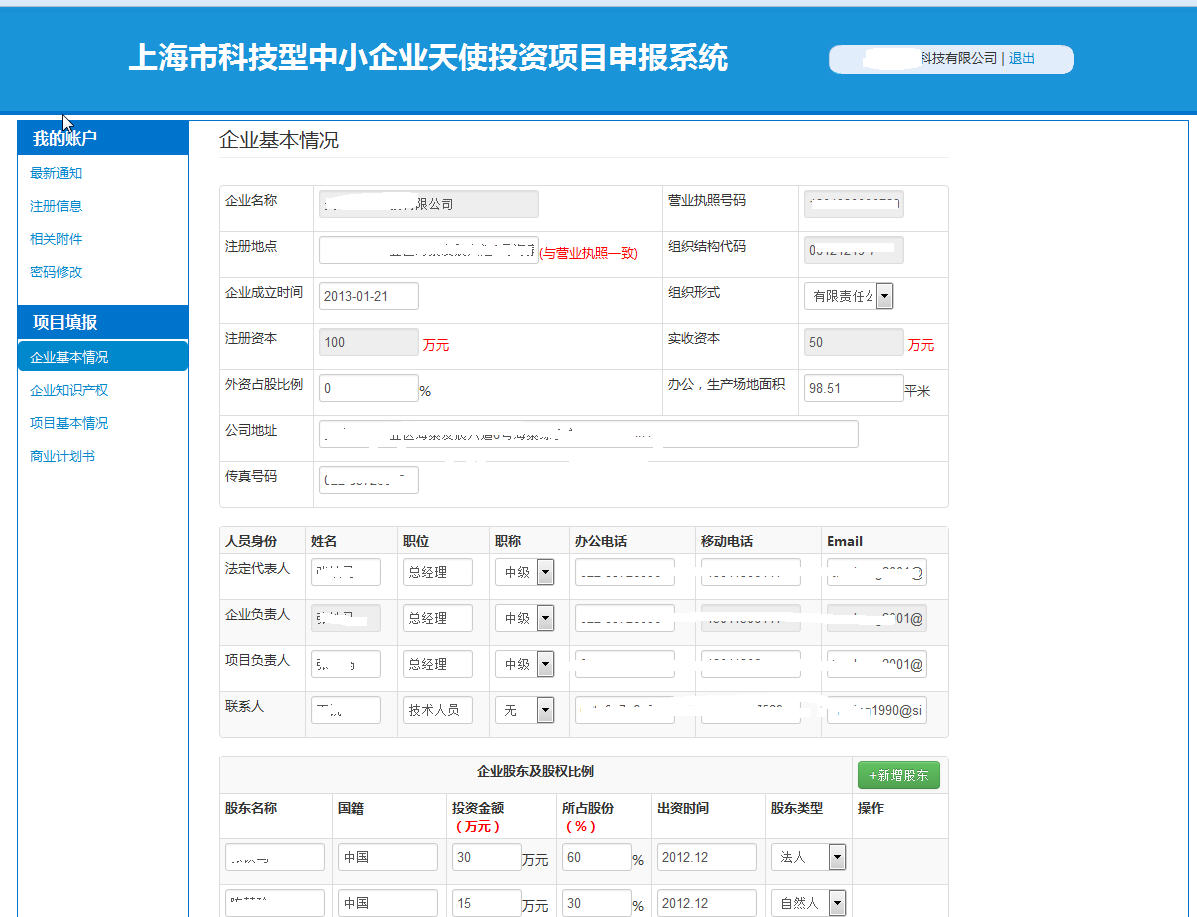Image resolution: width=1197 pixels, height=917 pixels.
Task: Click the 新增股东 green button
Action: click(x=898, y=775)
